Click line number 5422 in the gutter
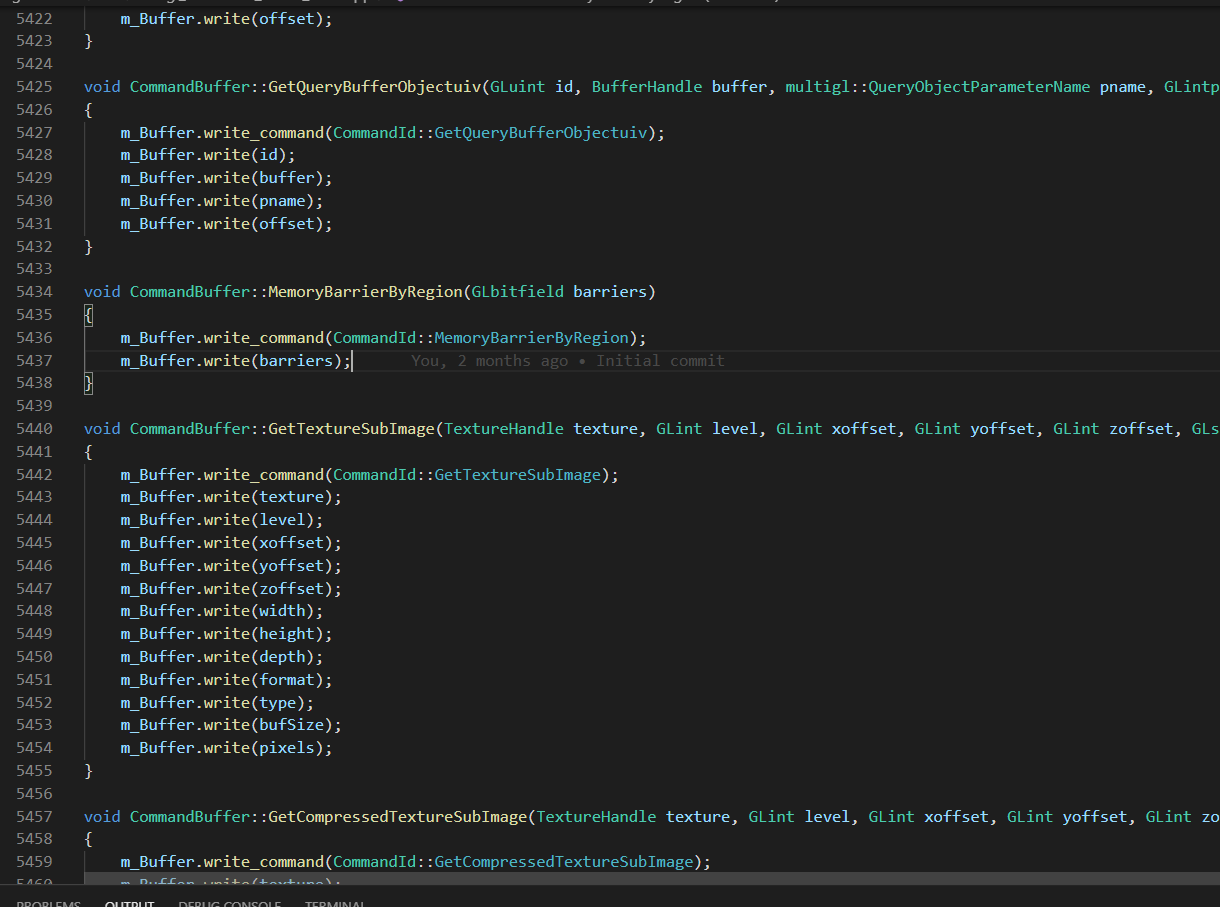 34,18
